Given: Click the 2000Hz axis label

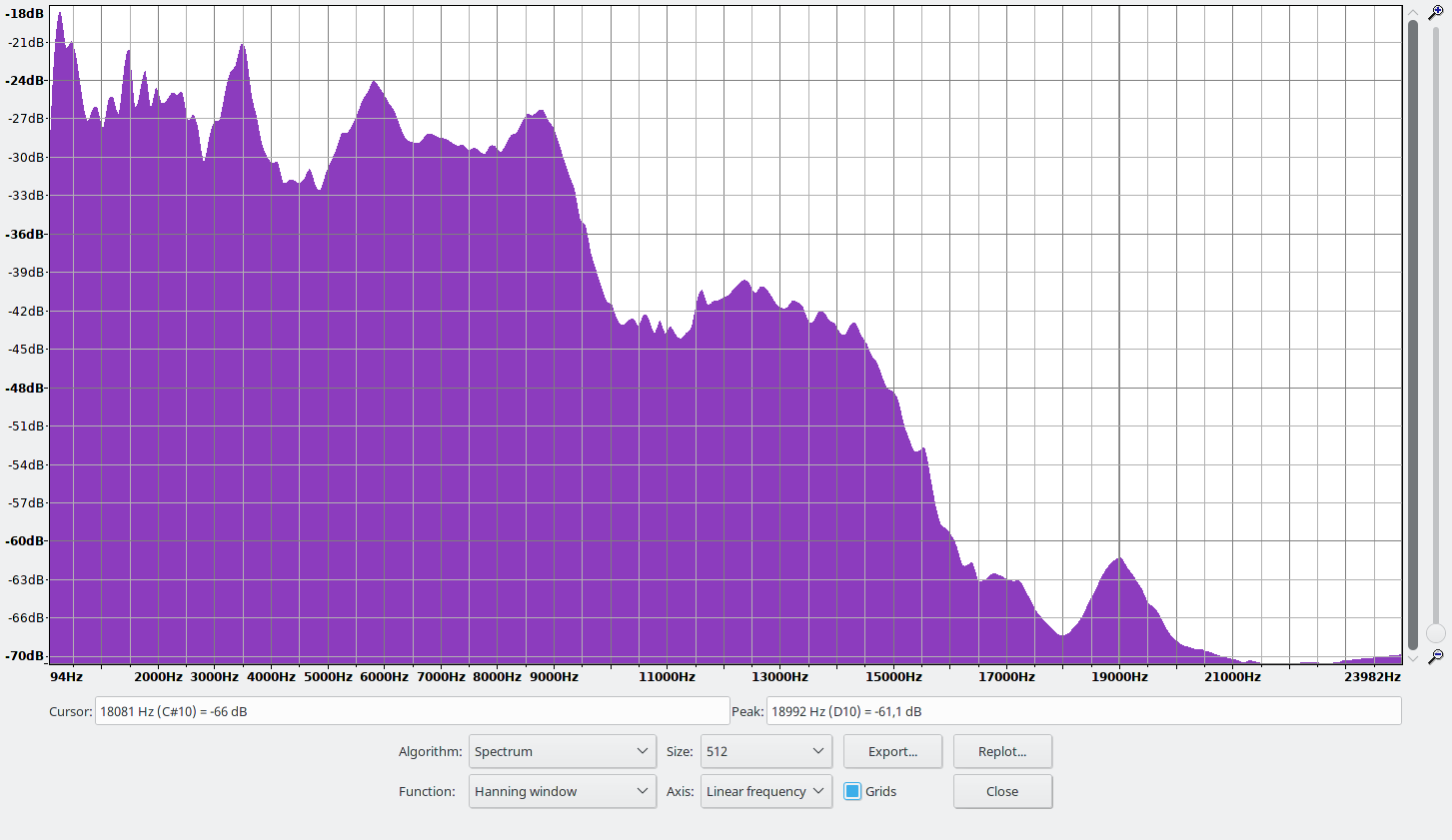Looking at the screenshot, I should 158,676.
